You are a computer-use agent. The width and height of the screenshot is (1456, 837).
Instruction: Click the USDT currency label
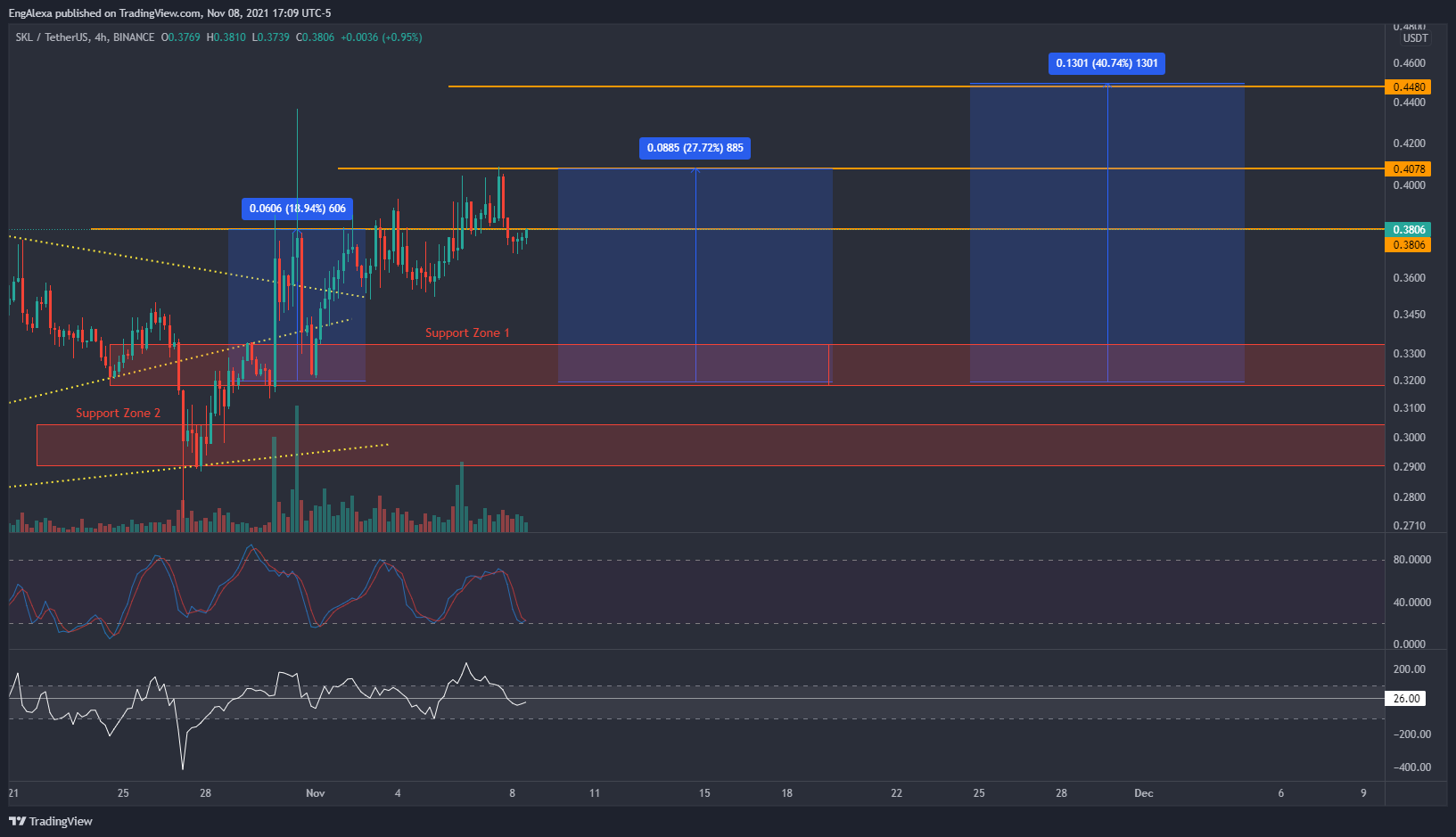[x=1415, y=38]
